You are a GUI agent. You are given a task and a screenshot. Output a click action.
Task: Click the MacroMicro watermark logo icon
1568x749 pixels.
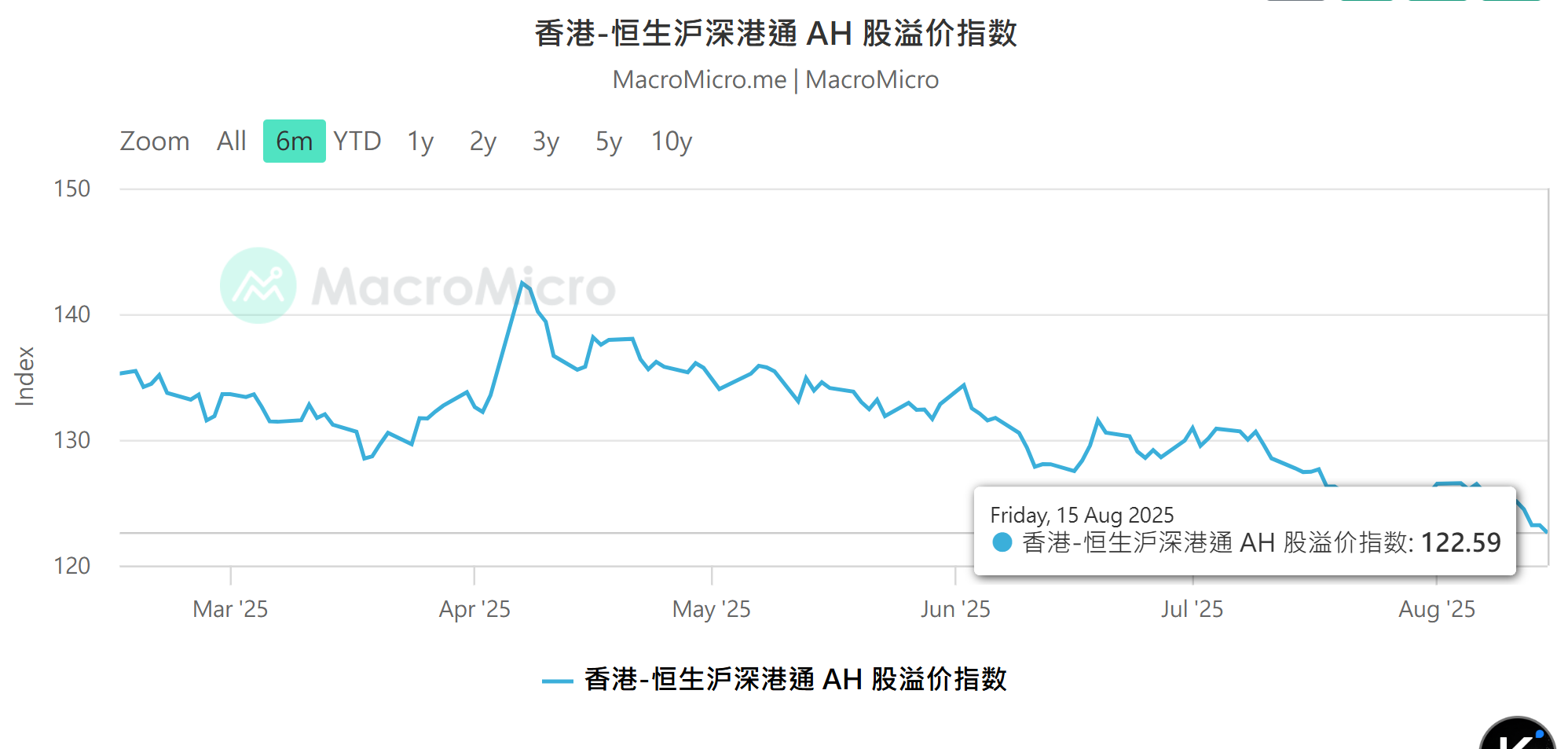[x=258, y=285]
